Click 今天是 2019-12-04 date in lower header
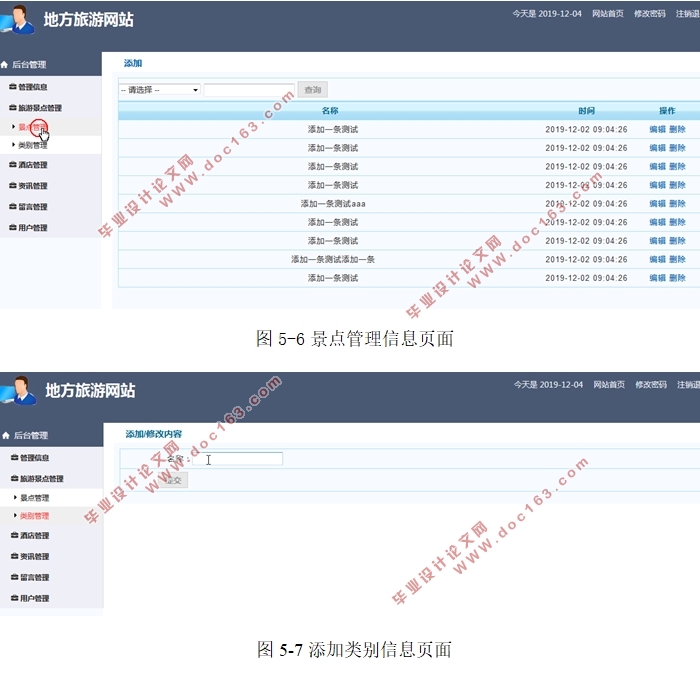Viewport: 700px width, 677px height. [x=548, y=384]
